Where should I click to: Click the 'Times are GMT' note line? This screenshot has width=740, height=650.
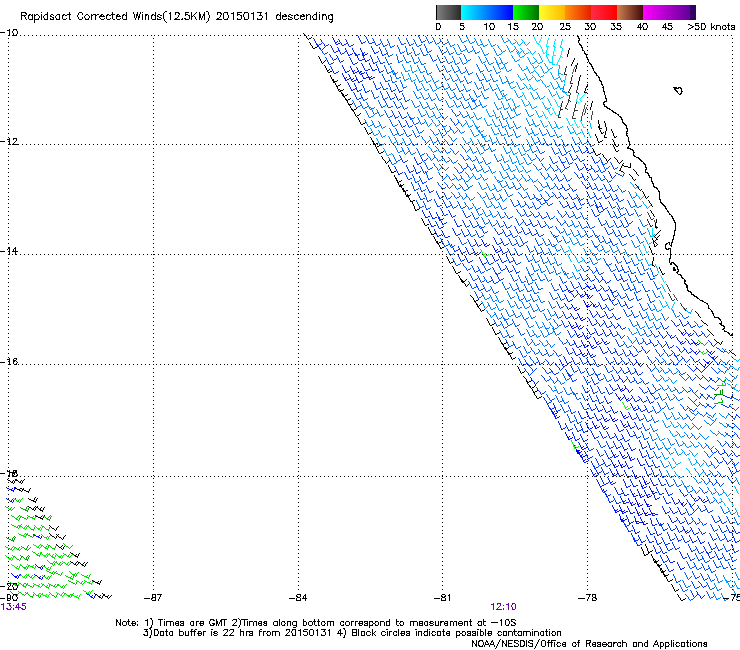pos(316,623)
